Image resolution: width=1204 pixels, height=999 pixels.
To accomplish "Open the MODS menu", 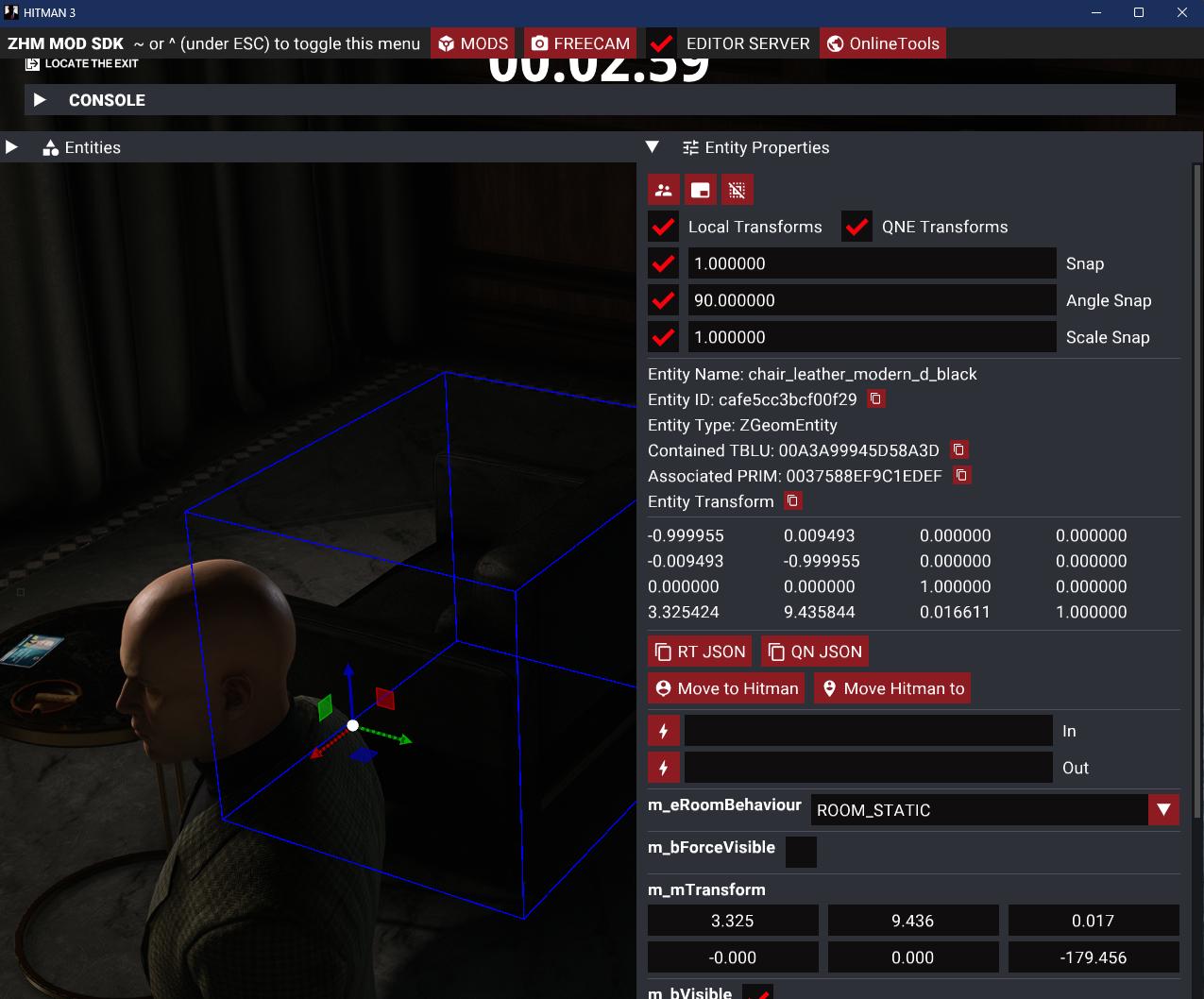I will (473, 43).
